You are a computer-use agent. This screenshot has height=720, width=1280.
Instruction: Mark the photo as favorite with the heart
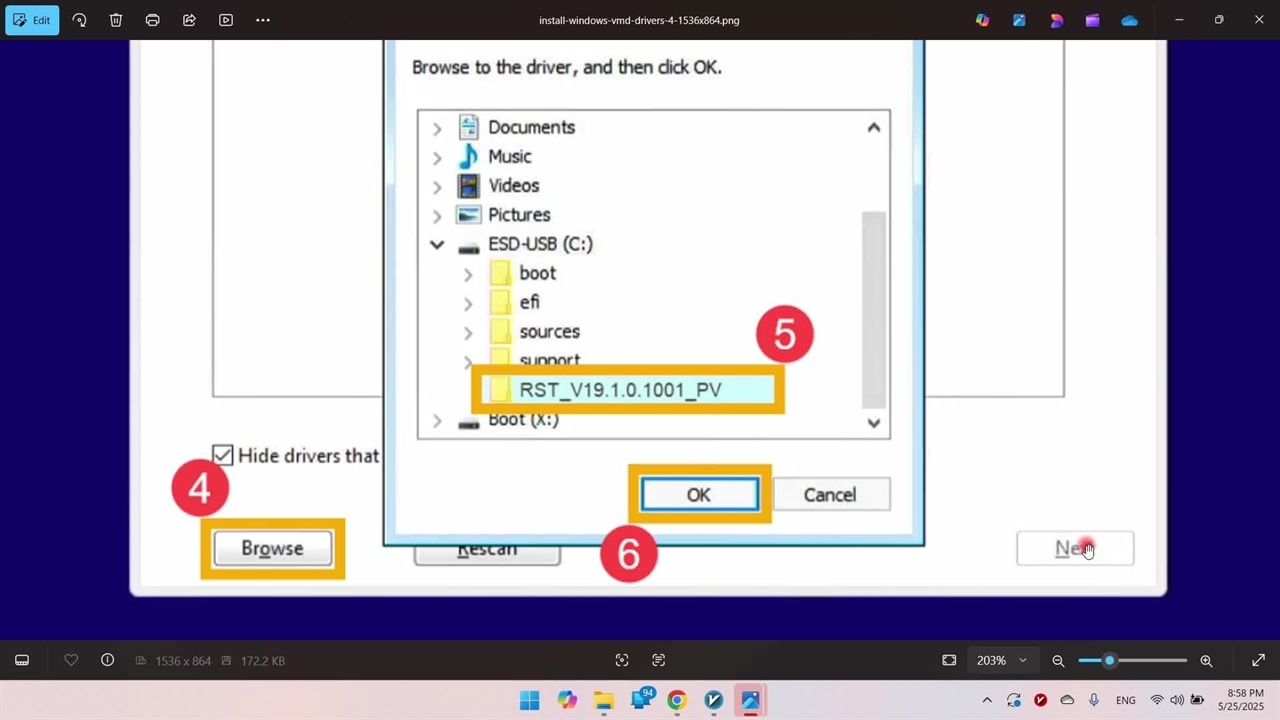[71, 660]
